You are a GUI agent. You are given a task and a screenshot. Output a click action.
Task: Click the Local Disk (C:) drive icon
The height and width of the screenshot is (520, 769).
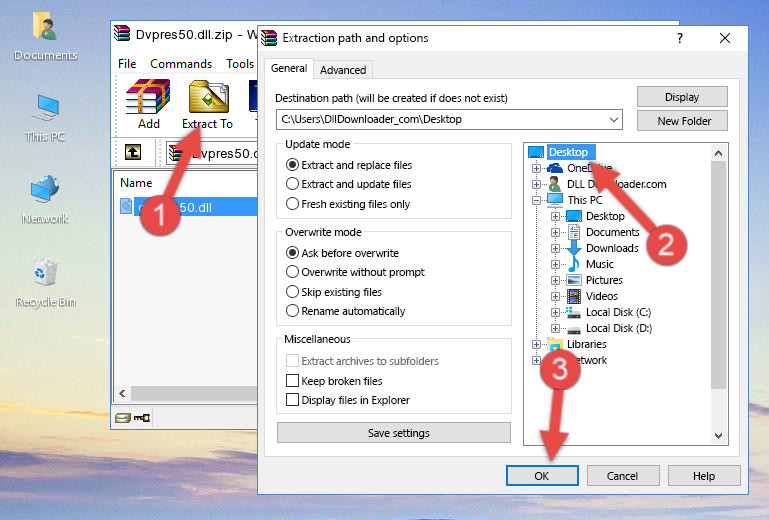[574, 312]
